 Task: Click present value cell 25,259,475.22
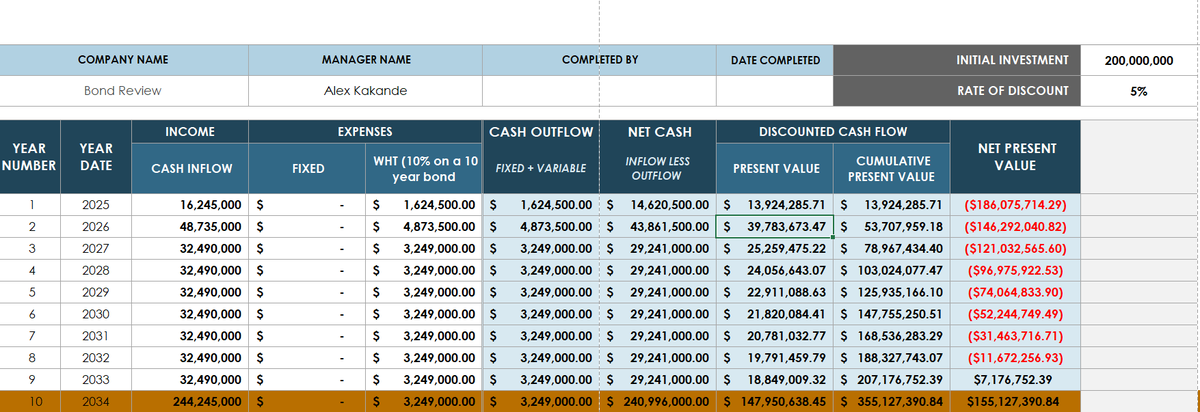tap(775, 248)
